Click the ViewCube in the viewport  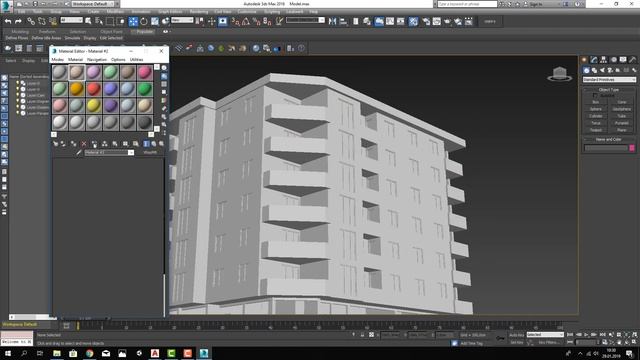pyautogui.click(x=560, y=74)
